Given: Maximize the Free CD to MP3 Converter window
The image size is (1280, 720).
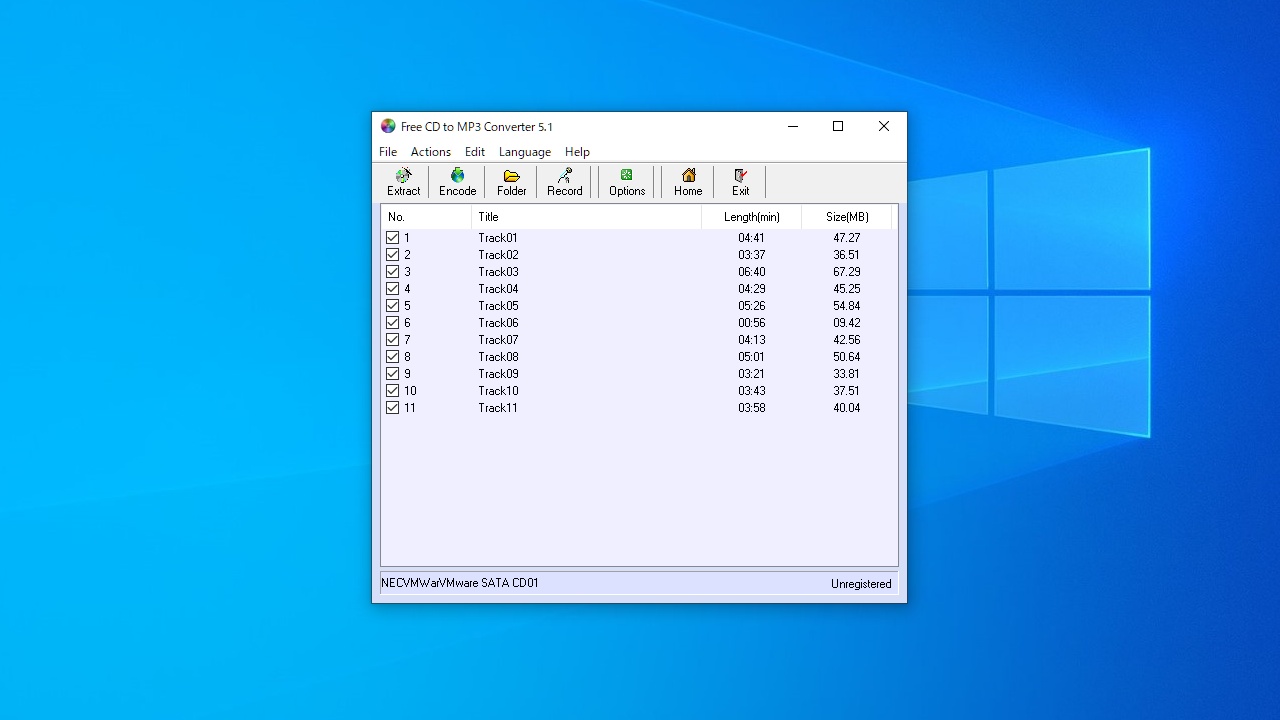Looking at the screenshot, I should (838, 126).
